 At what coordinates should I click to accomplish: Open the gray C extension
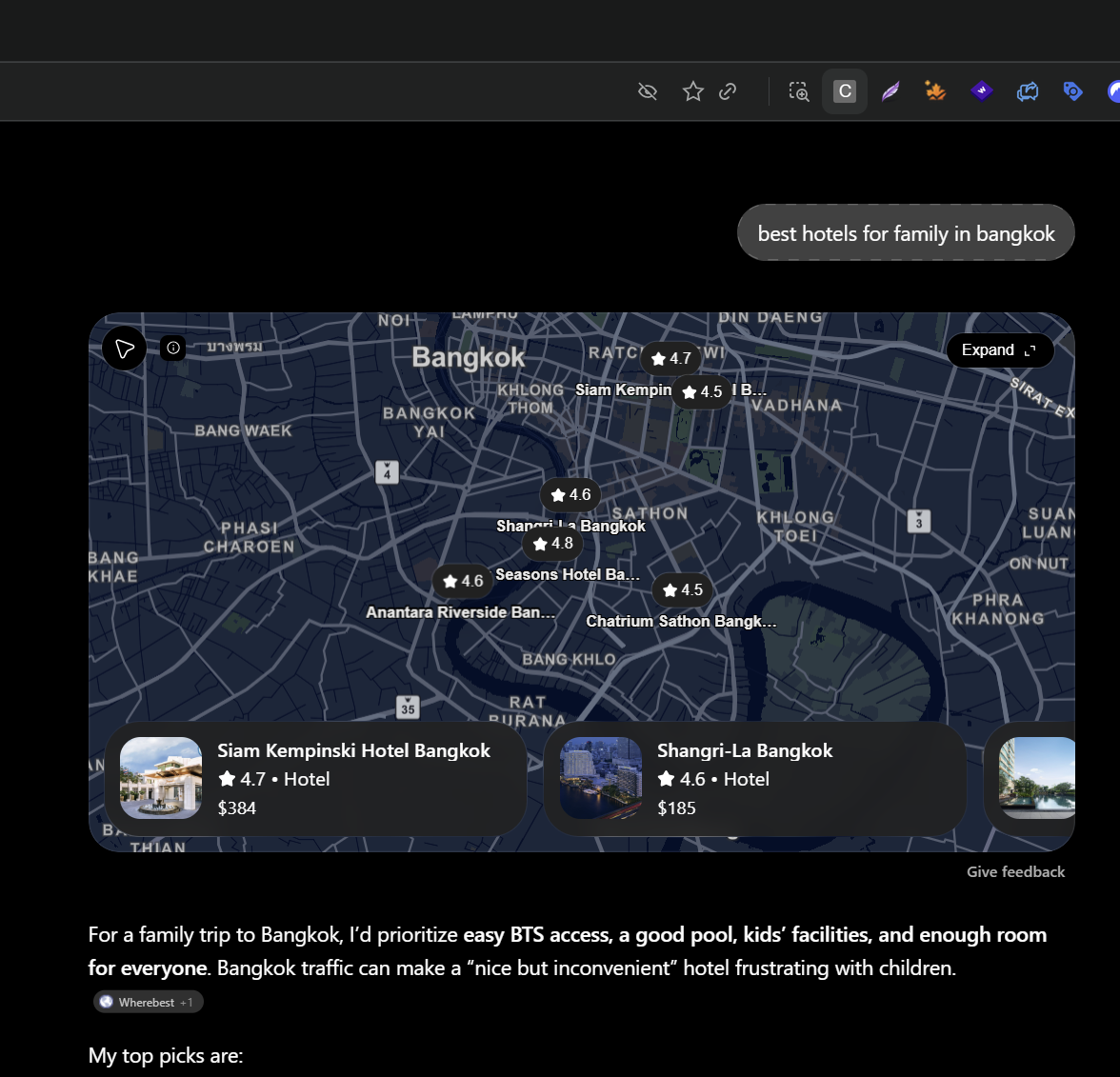coord(845,91)
